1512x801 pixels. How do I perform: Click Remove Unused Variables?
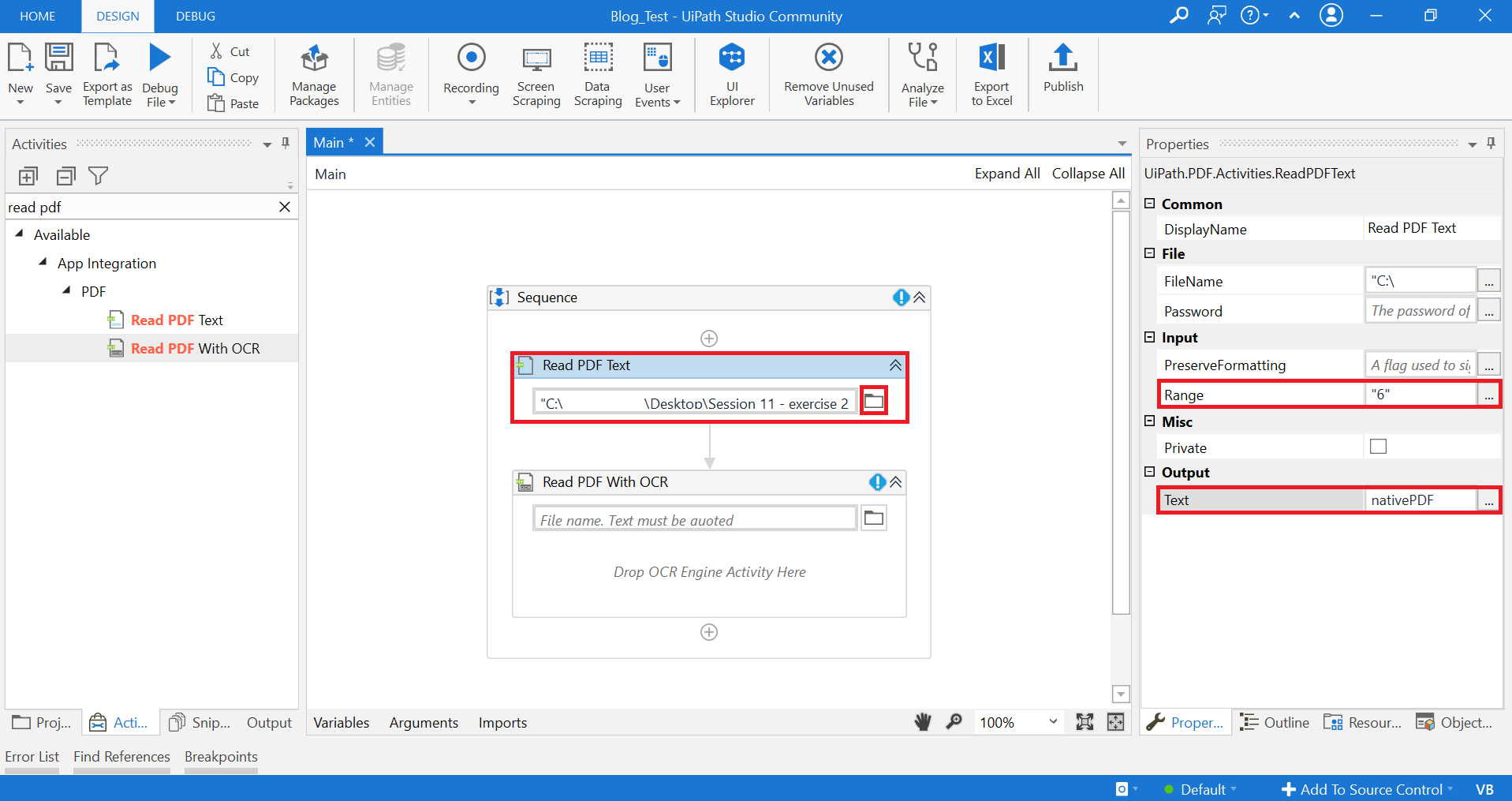coord(829,76)
